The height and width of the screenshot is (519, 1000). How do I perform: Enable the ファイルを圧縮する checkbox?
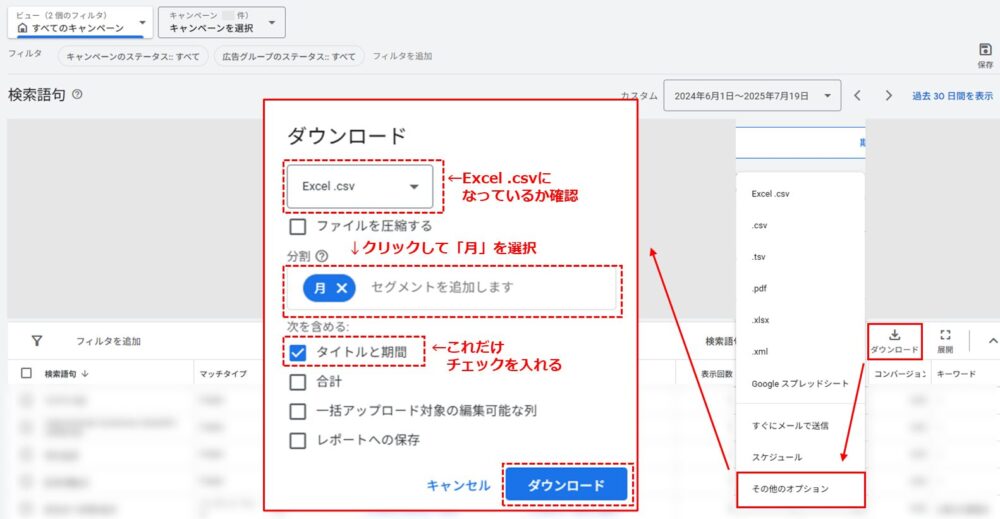coord(297,226)
